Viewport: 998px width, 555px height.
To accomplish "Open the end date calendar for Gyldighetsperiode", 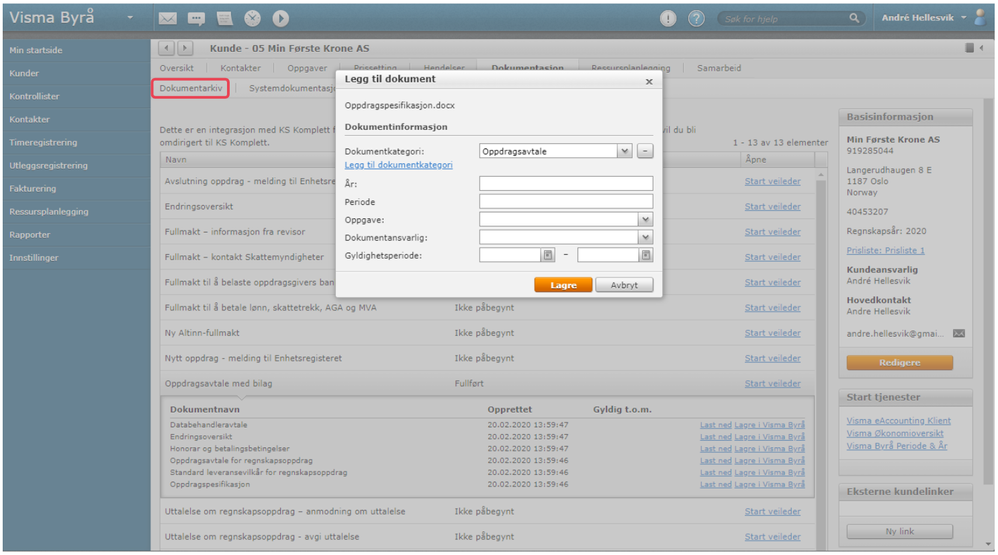I will tap(645, 255).
